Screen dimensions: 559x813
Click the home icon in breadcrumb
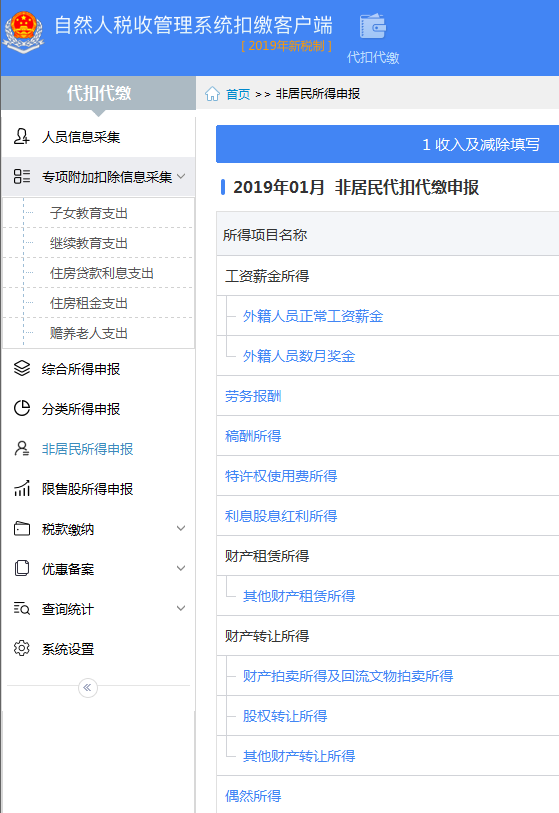tap(212, 94)
